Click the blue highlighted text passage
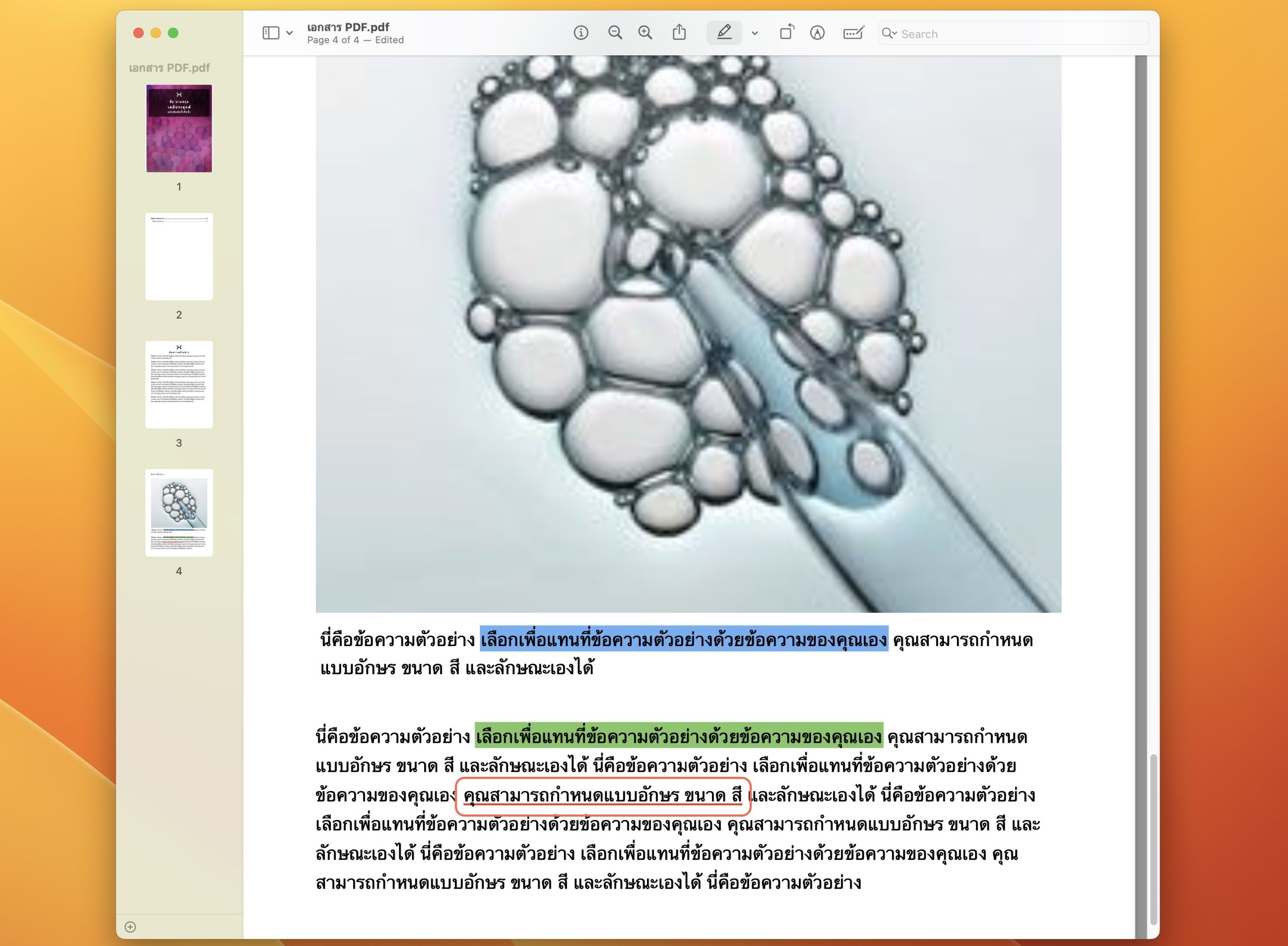The image size is (1288, 946). pos(684,639)
